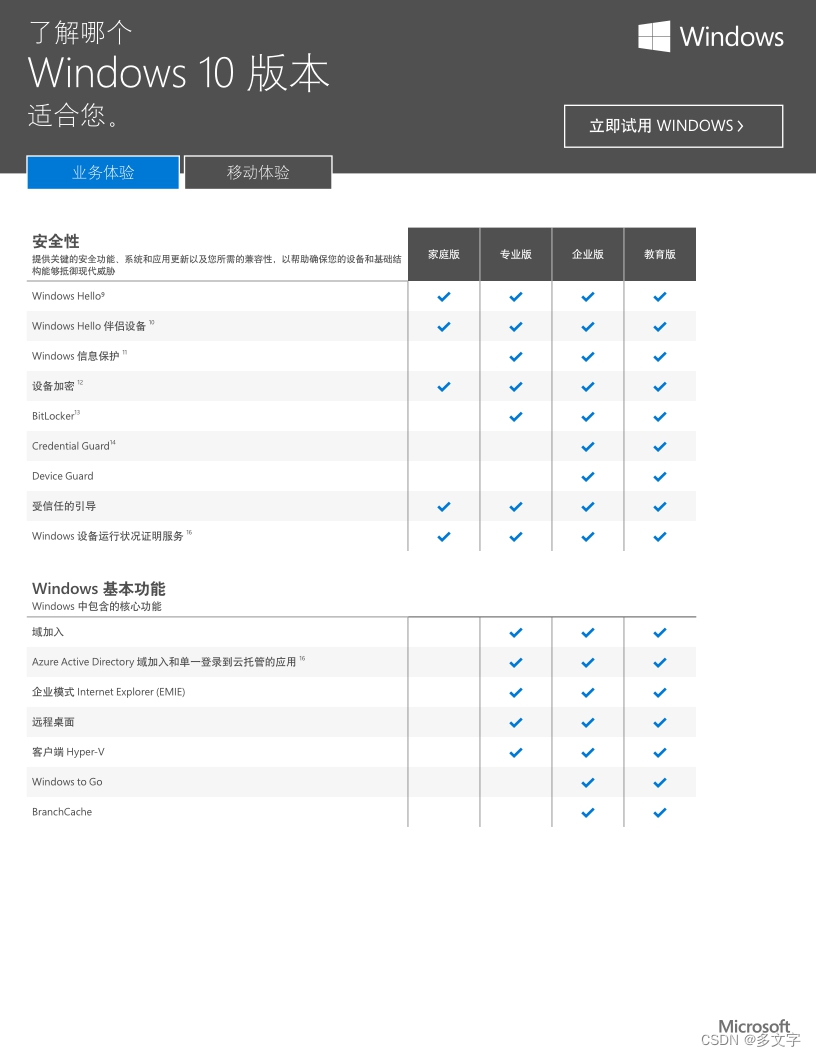
Task: Click Credential Guard checkmark under 企业版
Action: coord(588,447)
